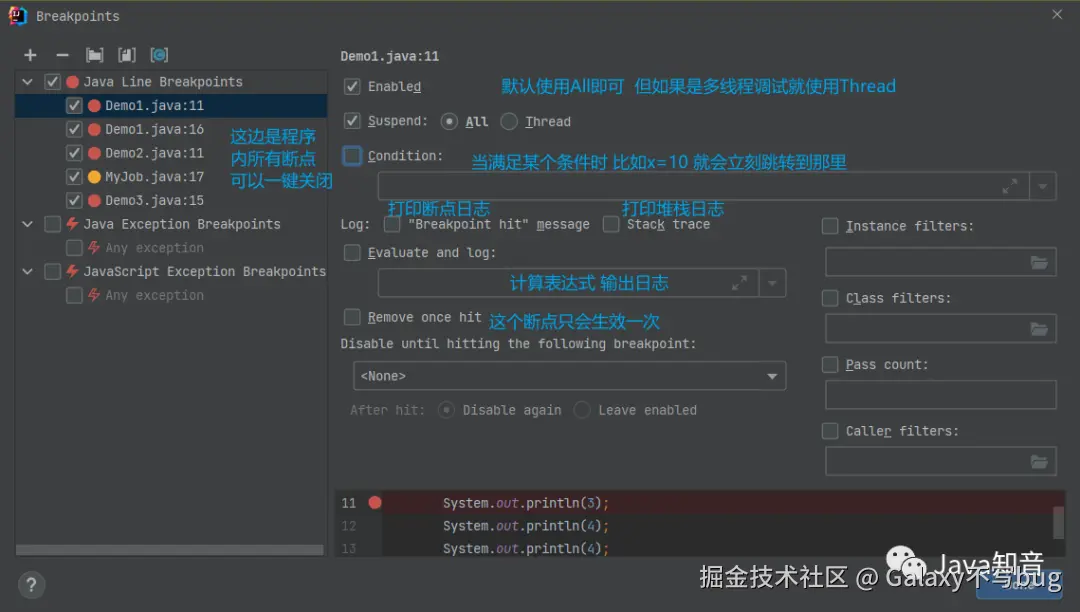Select the All suspend radio button
This screenshot has width=1080, height=612.
[x=449, y=122]
